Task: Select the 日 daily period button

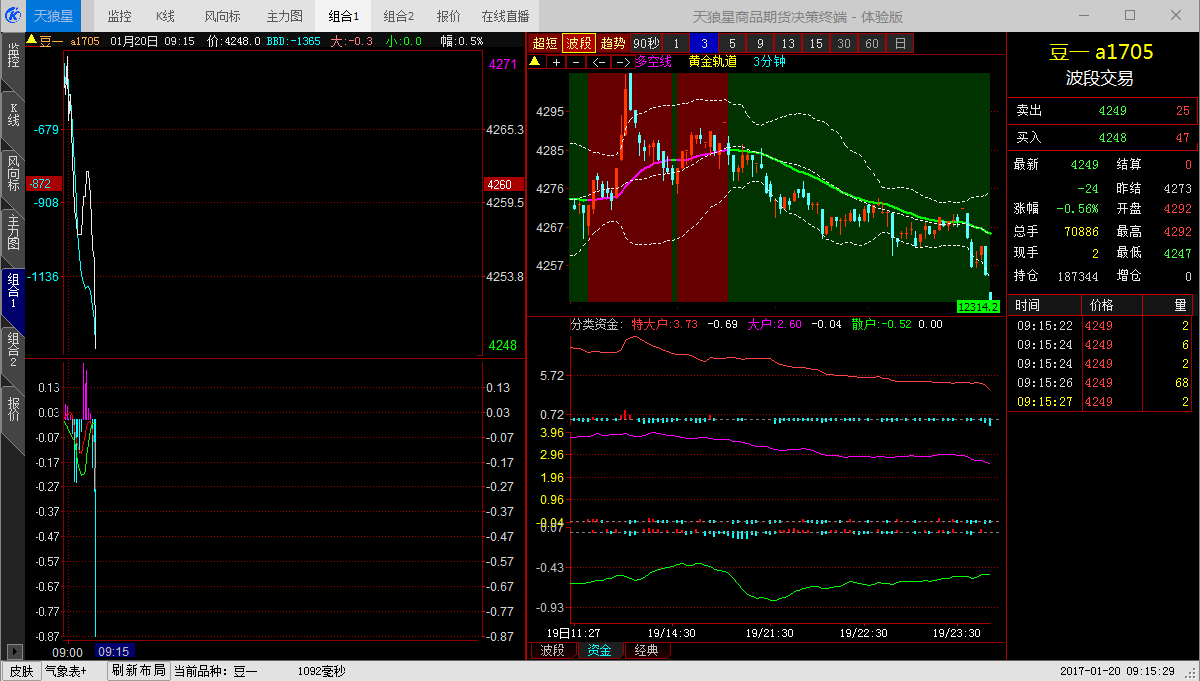Action: (900, 43)
